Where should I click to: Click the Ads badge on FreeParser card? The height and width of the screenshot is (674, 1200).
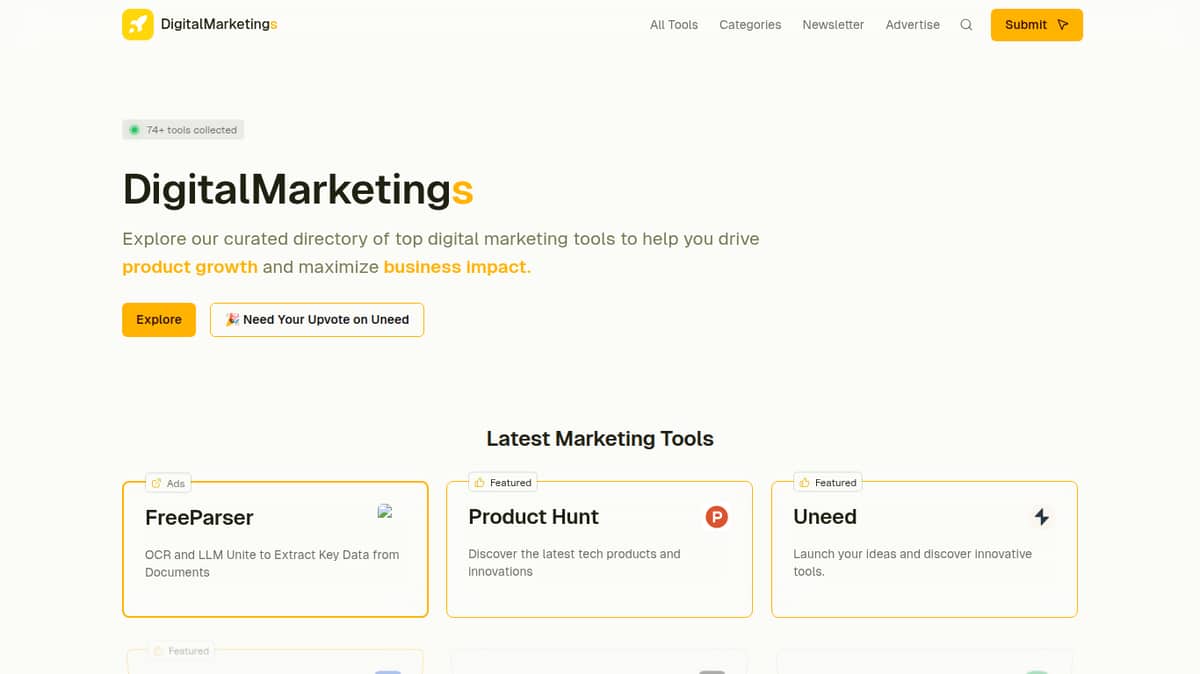point(168,483)
